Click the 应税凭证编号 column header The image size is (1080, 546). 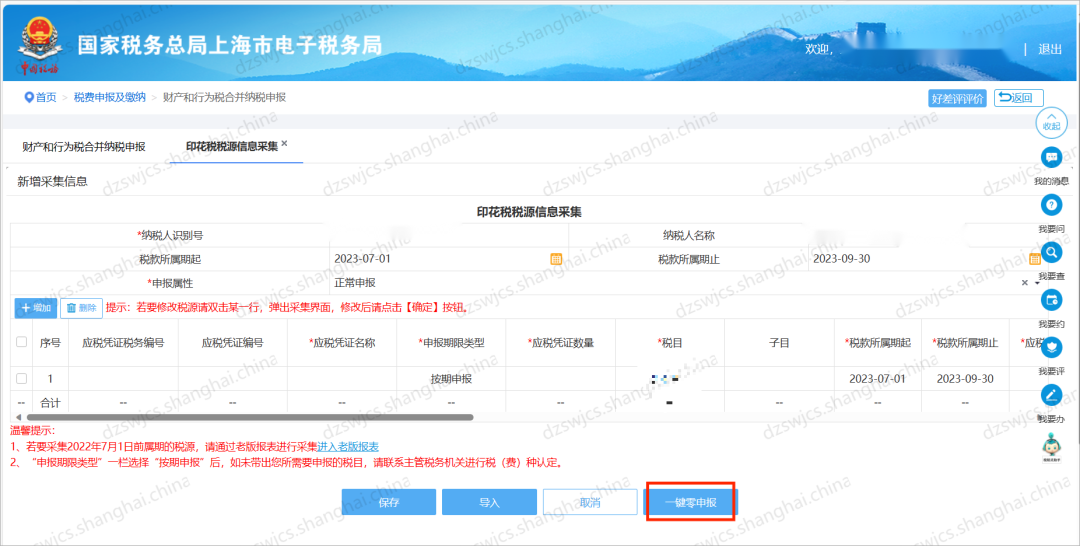[233, 342]
